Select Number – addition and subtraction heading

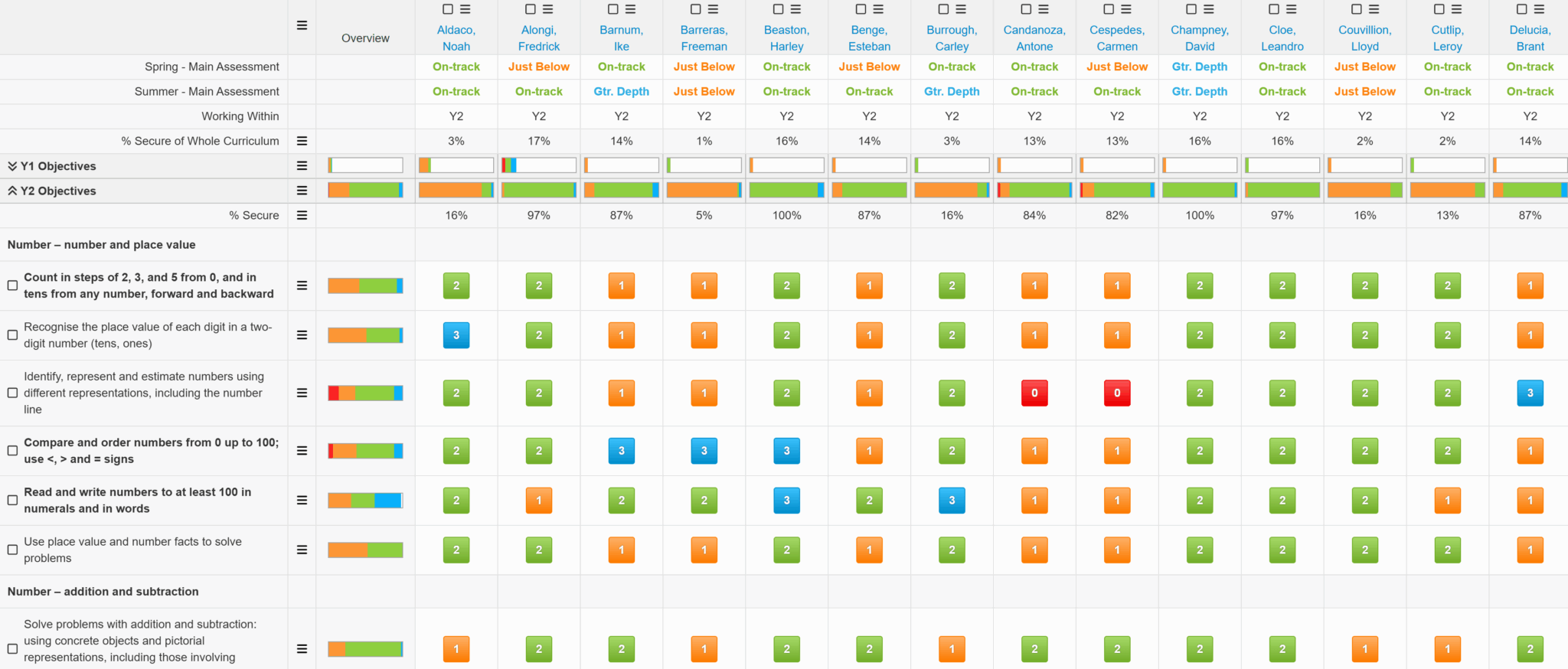tap(103, 592)
